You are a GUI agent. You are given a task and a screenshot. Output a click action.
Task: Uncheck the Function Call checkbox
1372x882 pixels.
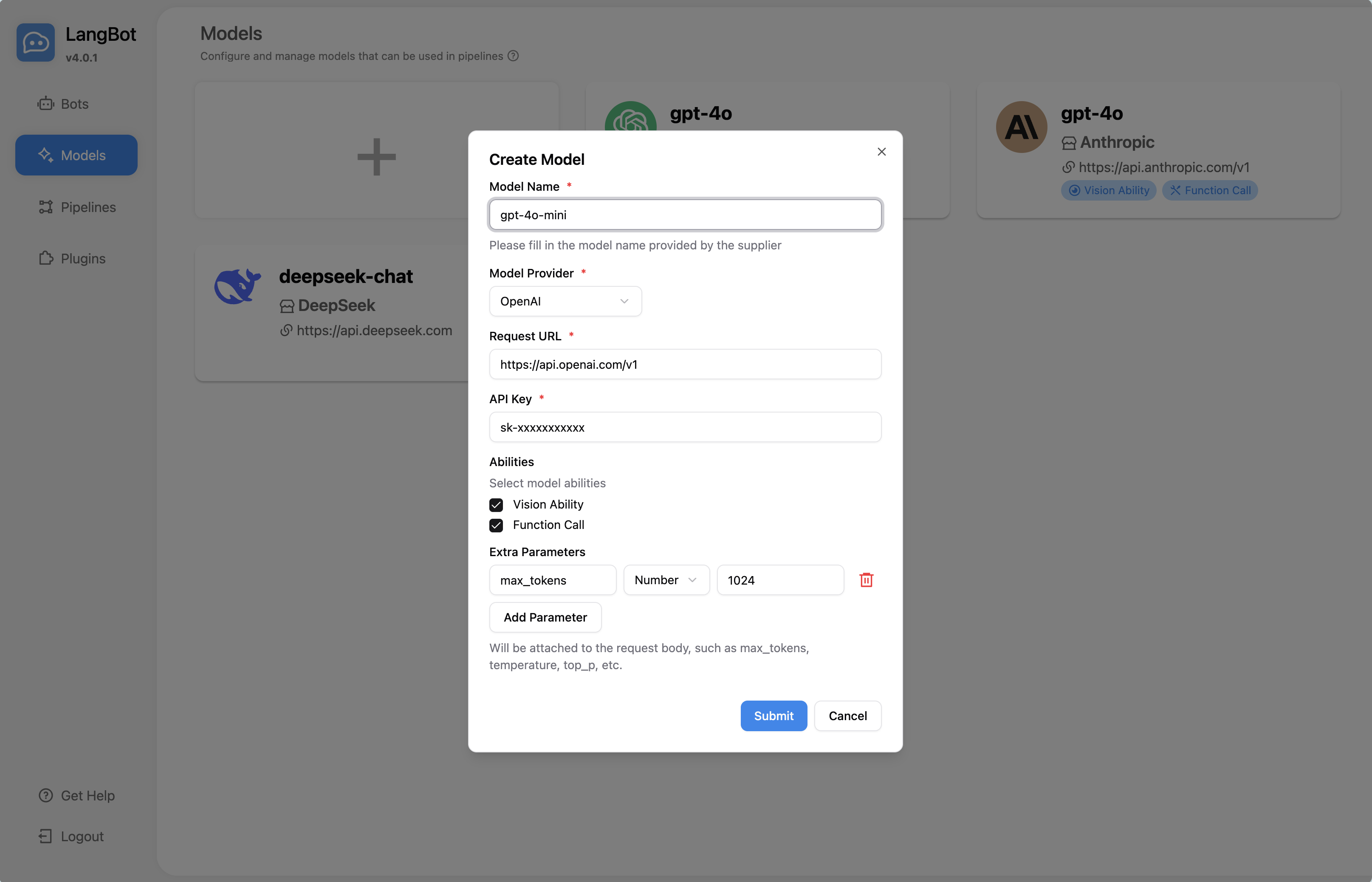pyautogui.click(x=496, y=525)
